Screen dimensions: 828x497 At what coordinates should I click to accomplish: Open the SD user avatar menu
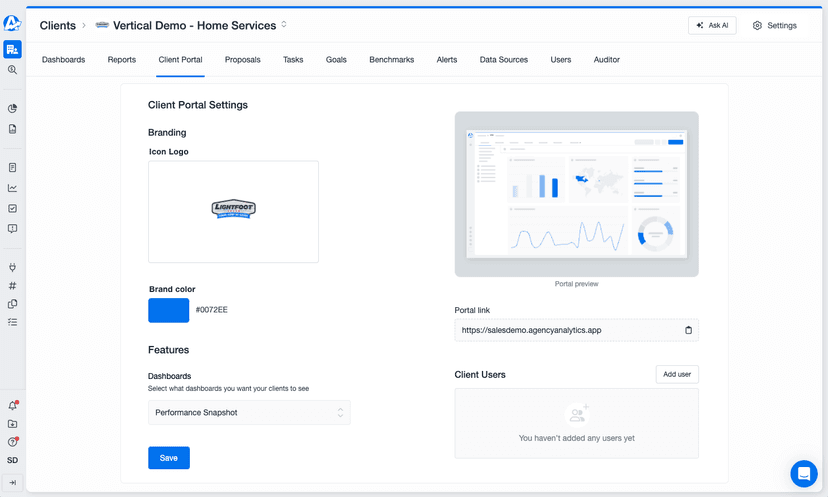point(12,460)
